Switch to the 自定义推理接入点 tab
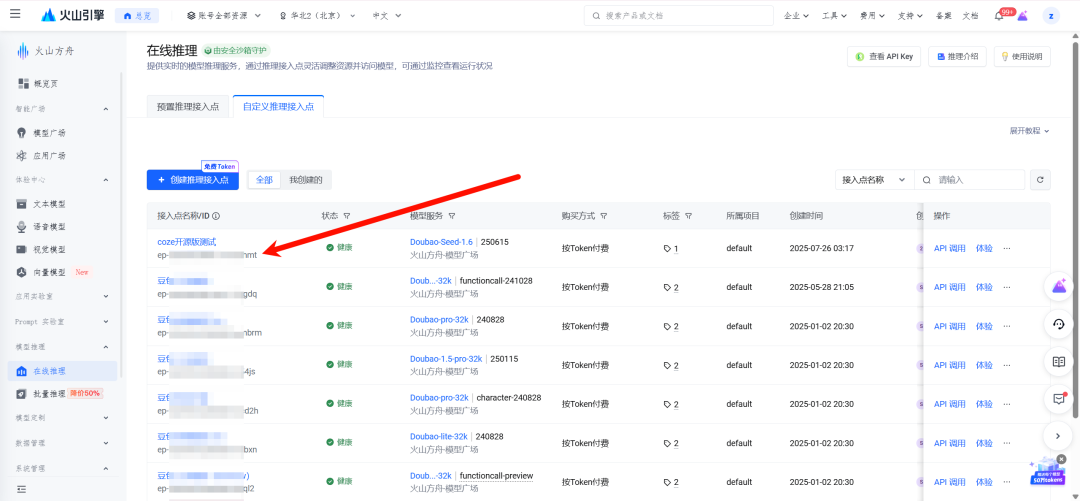 click(278, 107)
